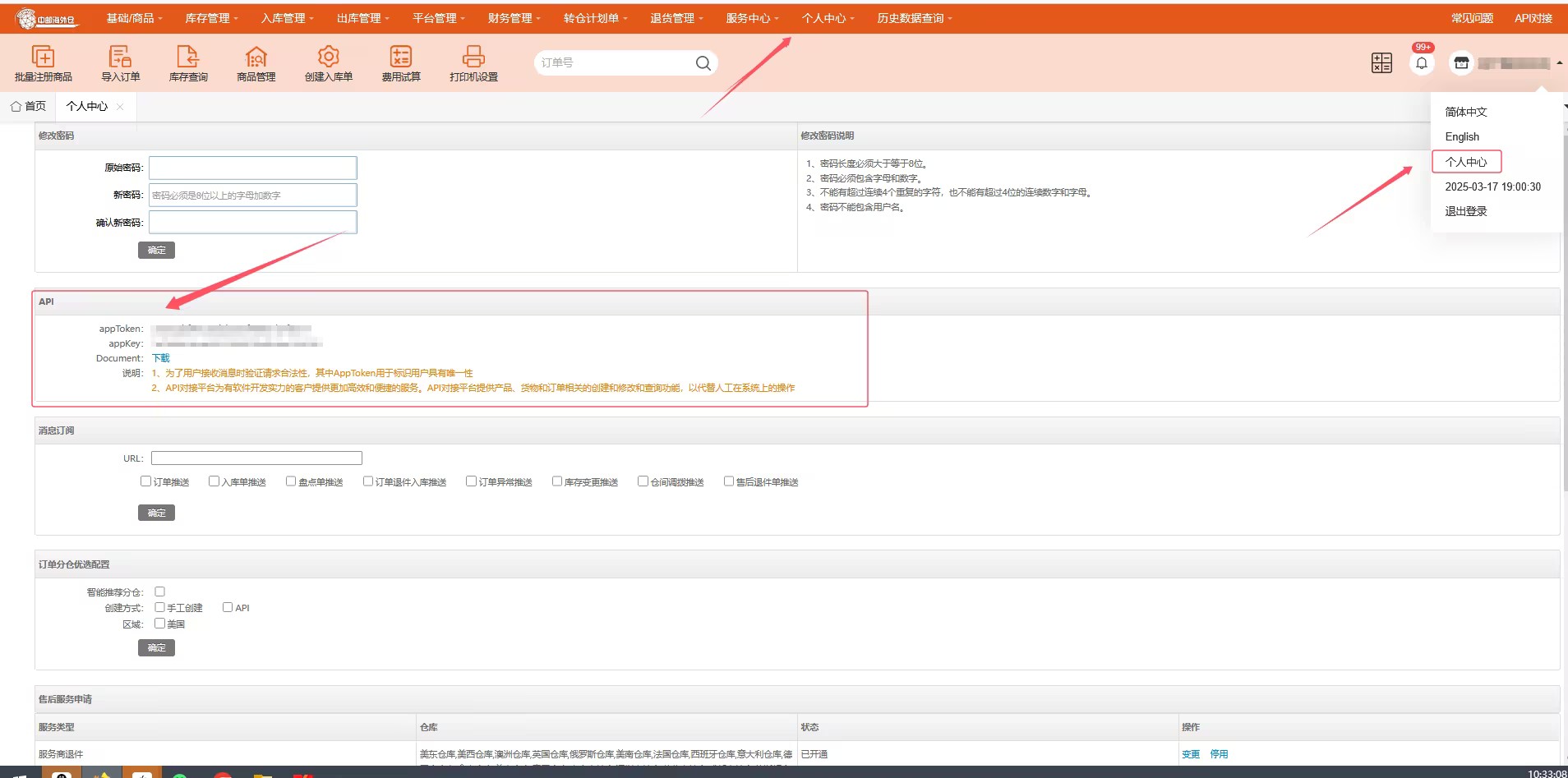This screenshot has height=778, width=1568.
Task: Expand the 退货管理 dropdown menu
Action: (676, 18)
